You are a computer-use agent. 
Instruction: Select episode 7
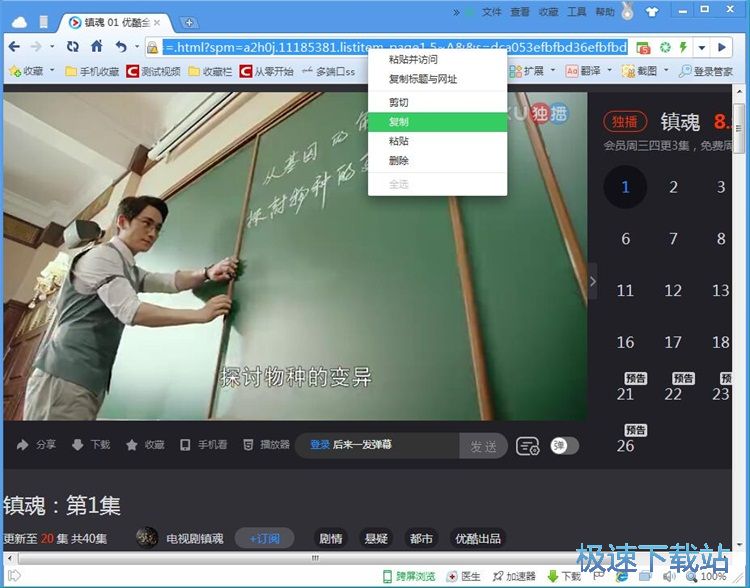click(x=673, y=238)
